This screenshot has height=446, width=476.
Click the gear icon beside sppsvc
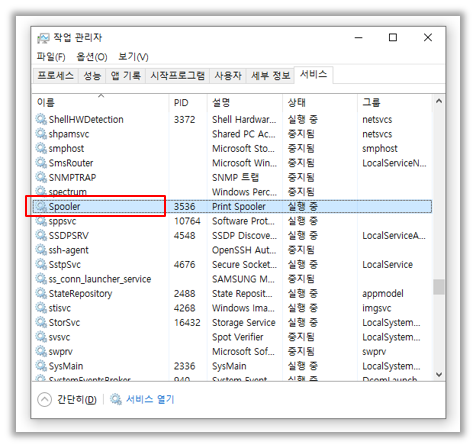tap(41, 221)
